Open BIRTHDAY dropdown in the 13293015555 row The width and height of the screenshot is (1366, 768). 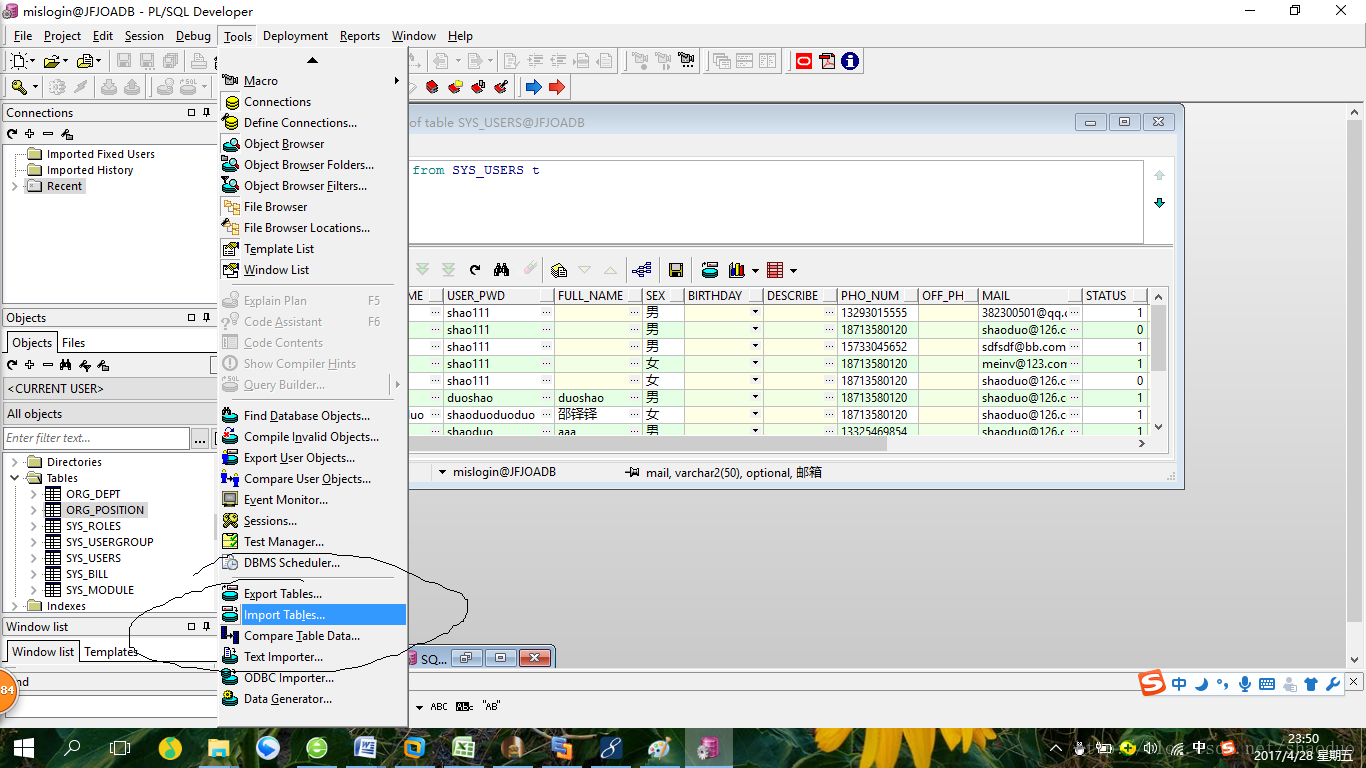755,313
